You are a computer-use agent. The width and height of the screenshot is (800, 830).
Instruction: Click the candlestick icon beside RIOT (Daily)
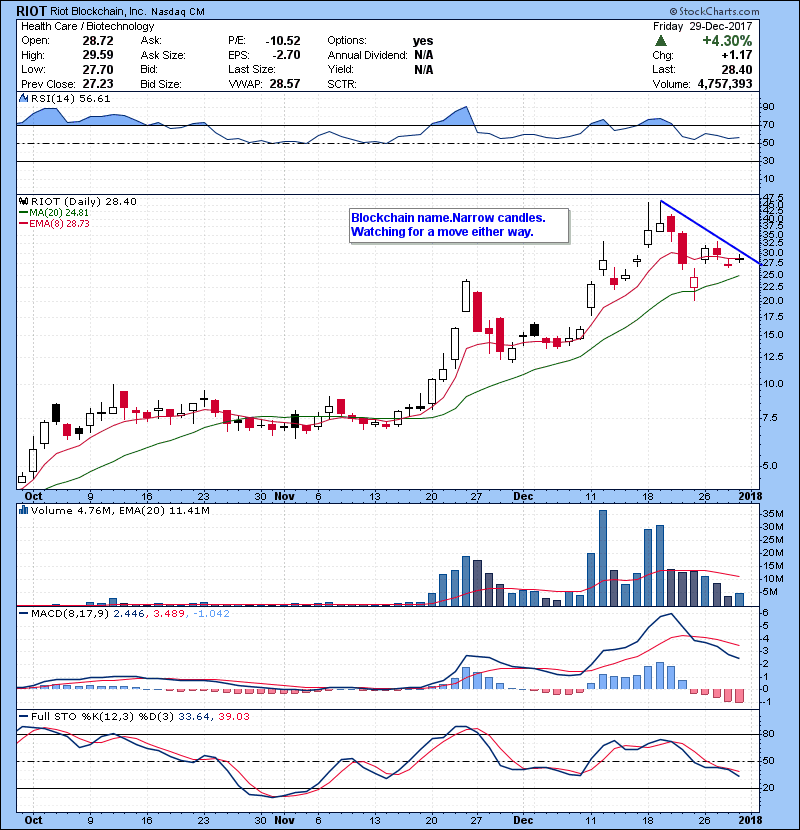pos(23,201)
